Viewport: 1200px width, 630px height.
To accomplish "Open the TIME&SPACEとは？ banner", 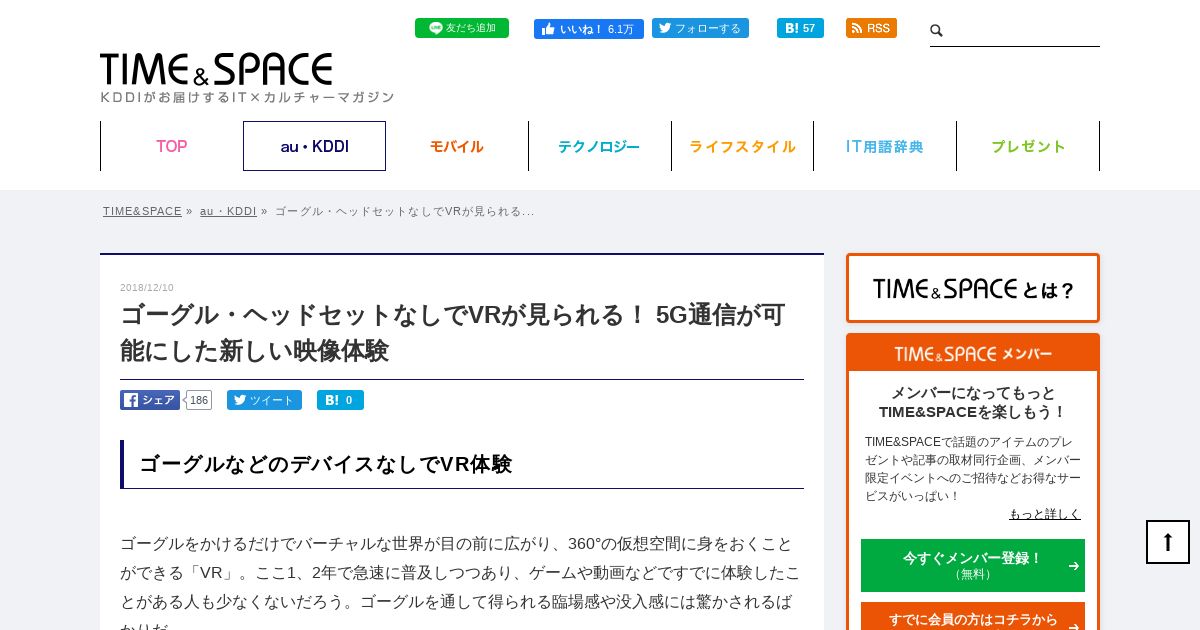I will click(973, 288).
